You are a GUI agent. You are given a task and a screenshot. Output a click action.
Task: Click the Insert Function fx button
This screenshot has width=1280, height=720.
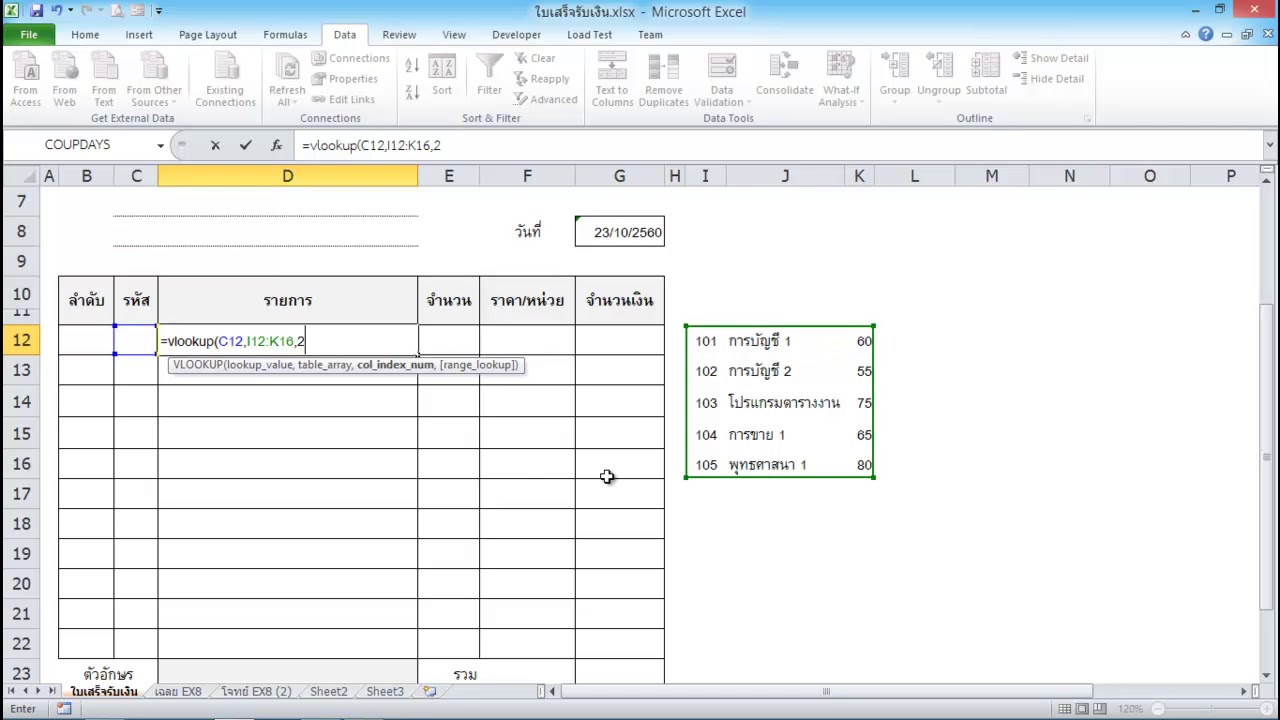[276, 145]
